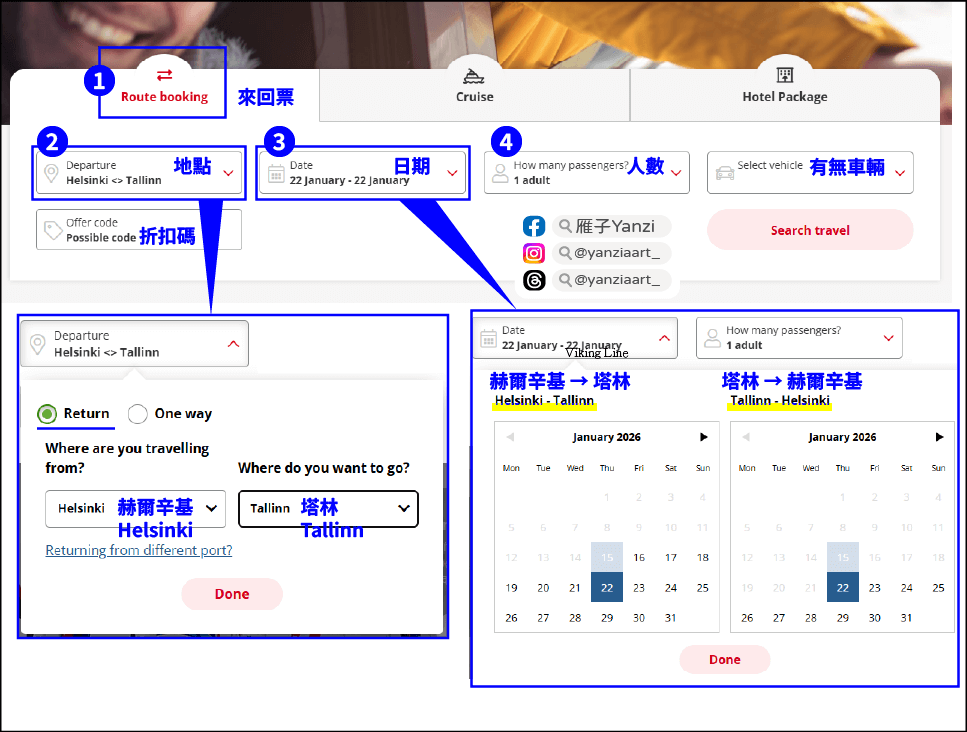
Task: Click the Offer code input field
Action: pos(139,229)
